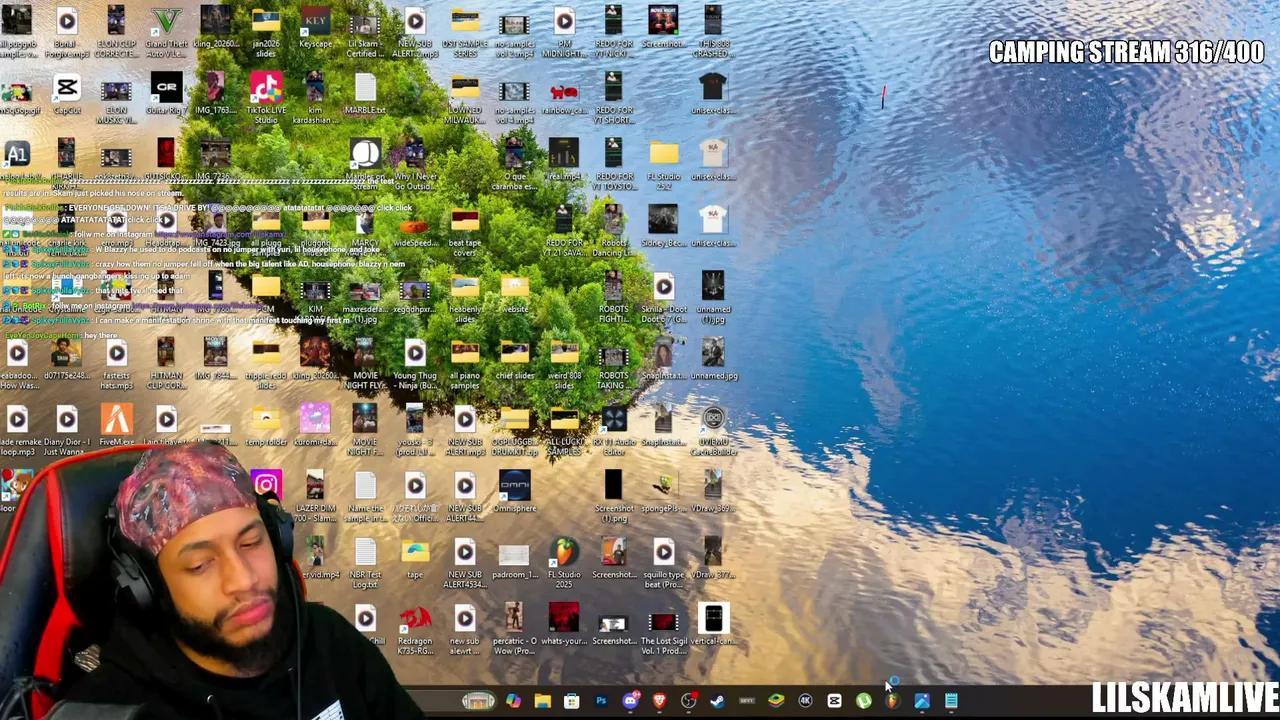Viewport: 1280px width, 720px height.
Task: Switch to OBS Studio in the taskbar
Action: 688,701
